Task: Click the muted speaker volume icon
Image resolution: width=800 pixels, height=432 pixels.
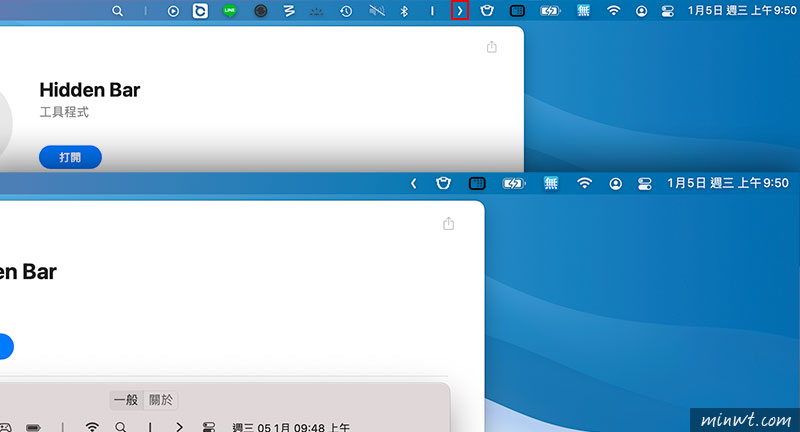Action: [x=377, y=11]
